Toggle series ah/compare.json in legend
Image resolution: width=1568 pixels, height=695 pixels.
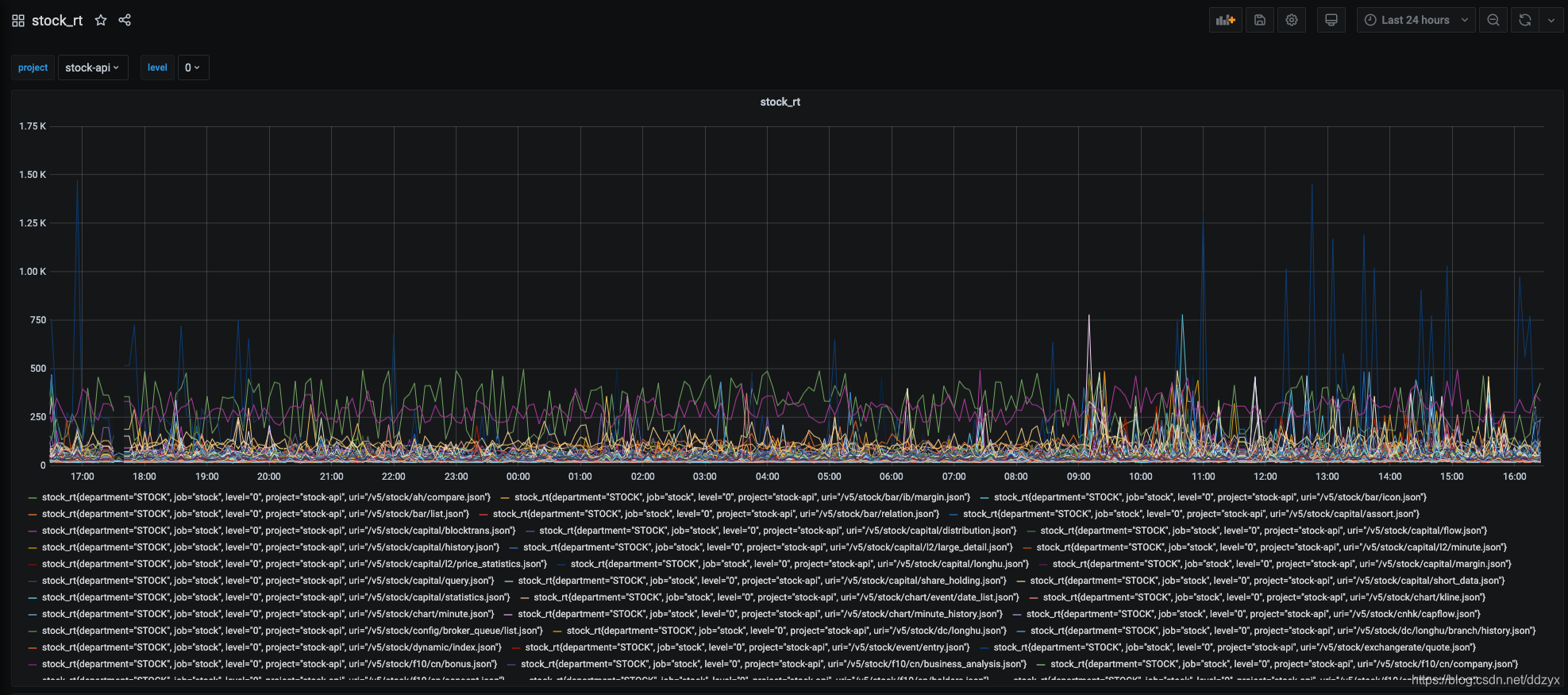pyautogui.click(x=266, y=497)
